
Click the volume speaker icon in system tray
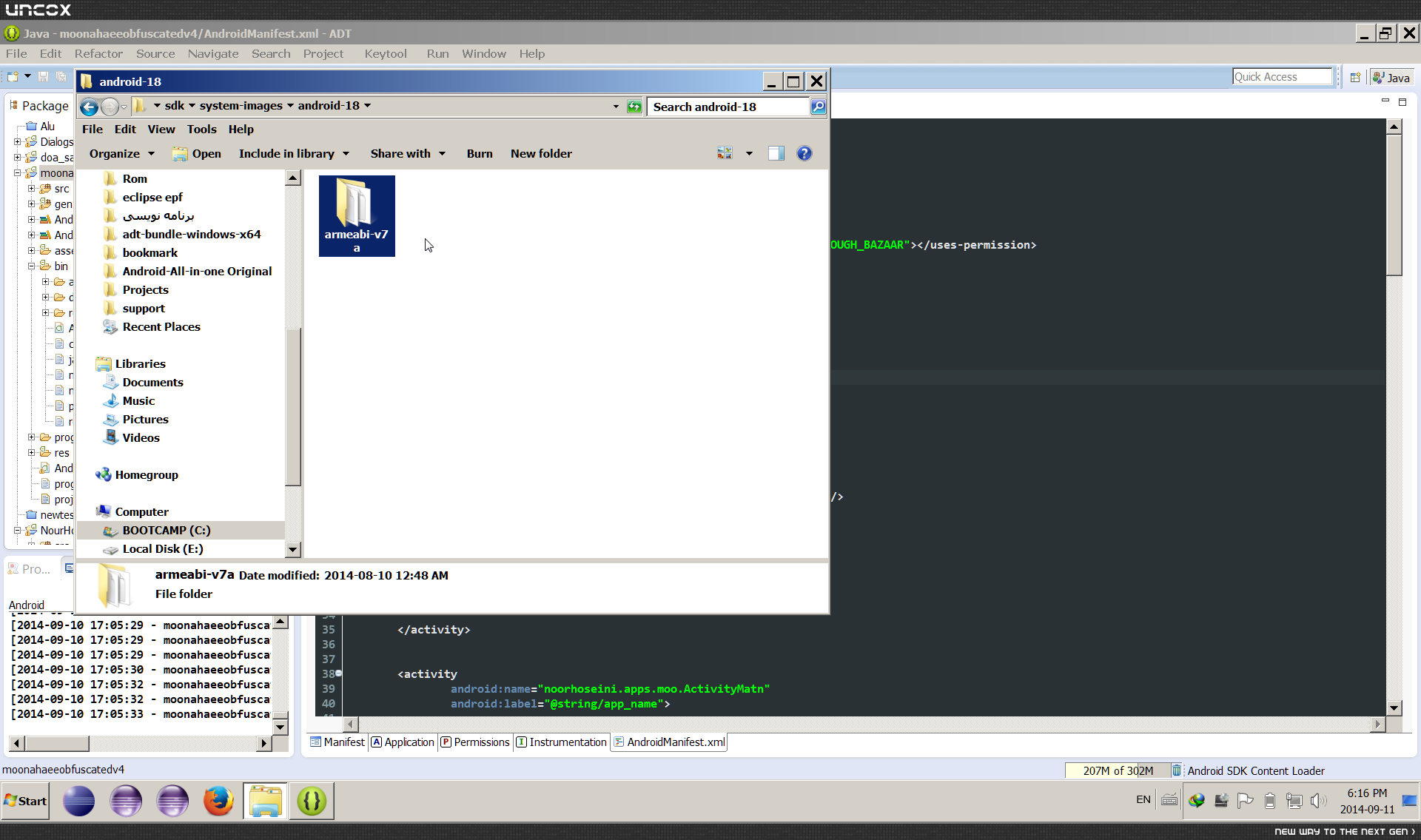tap(1317, 800)
